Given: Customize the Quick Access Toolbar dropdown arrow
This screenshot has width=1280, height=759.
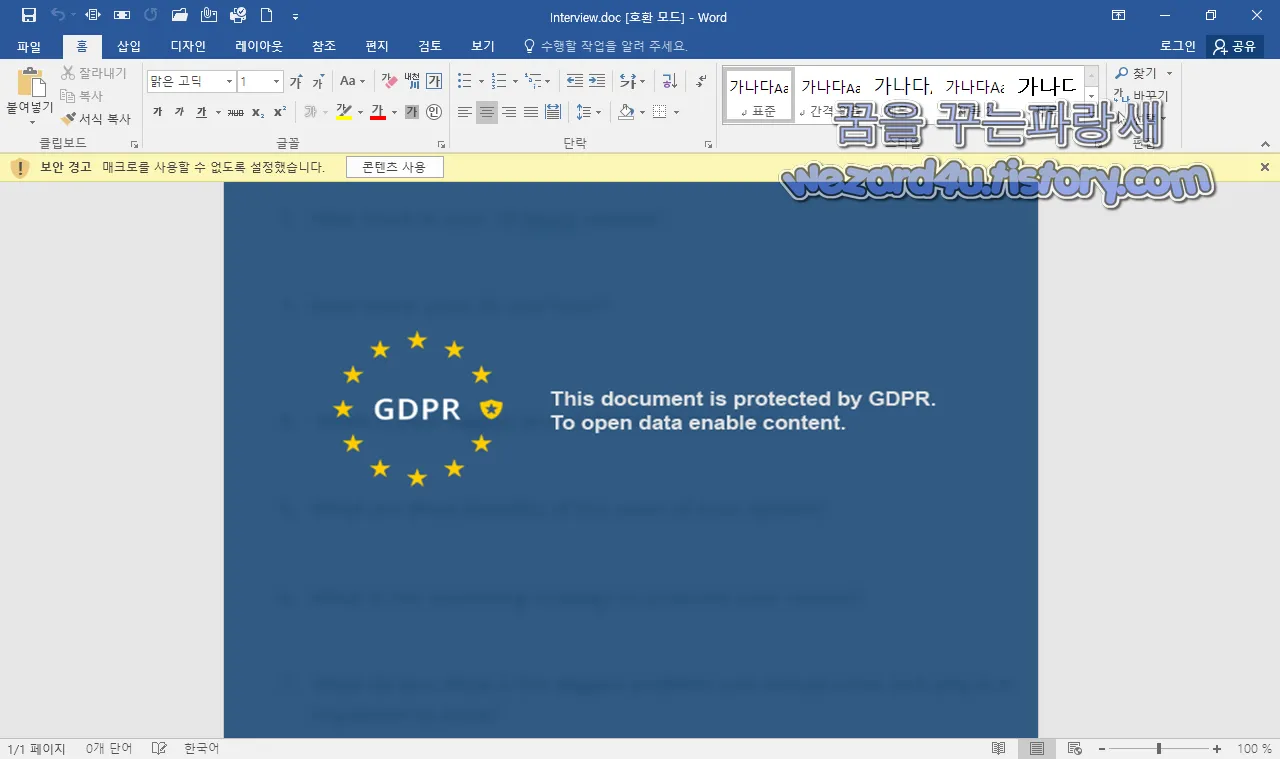Looking at the screenshot, I should pyautogui.click(x=295, y=16).
